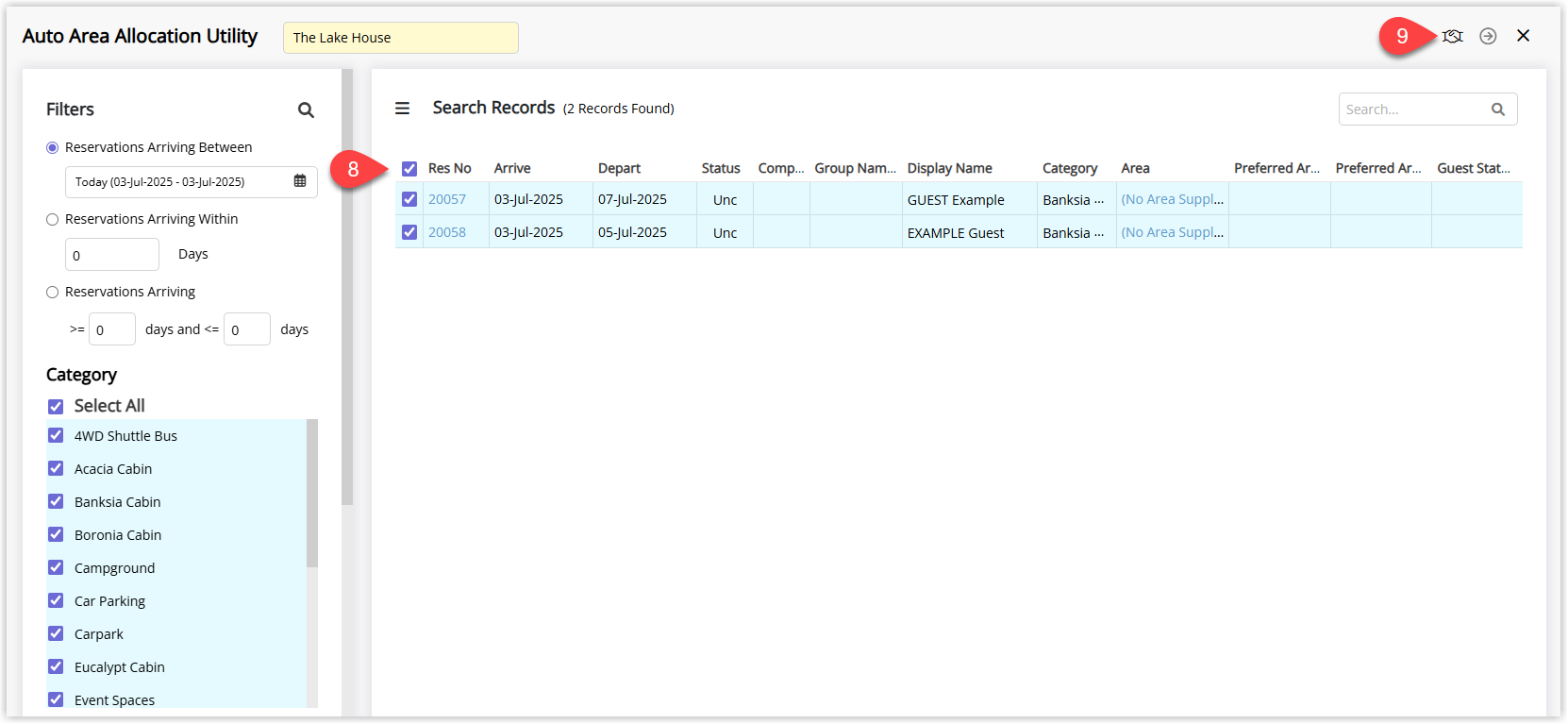Uncheck the reservation 20058 row checkbox

click(x=409, y=232)
